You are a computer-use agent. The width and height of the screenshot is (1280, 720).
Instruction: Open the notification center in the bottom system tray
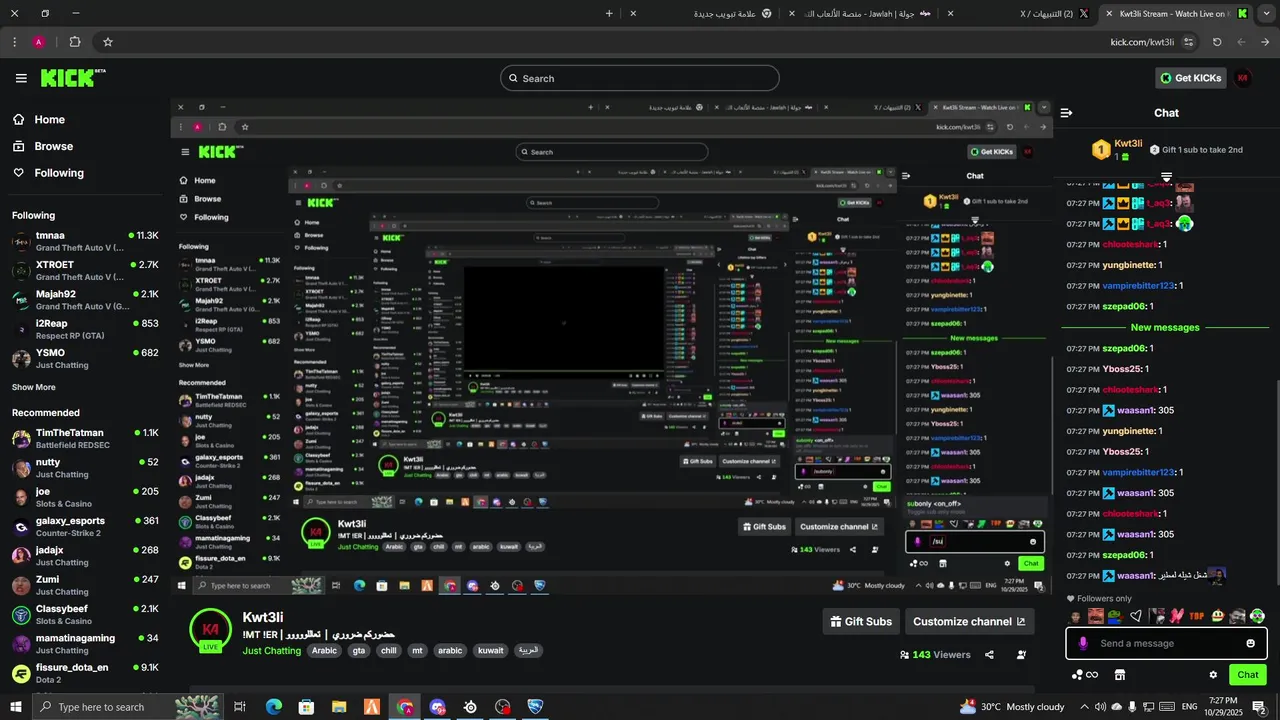[x=1259, y=707]
